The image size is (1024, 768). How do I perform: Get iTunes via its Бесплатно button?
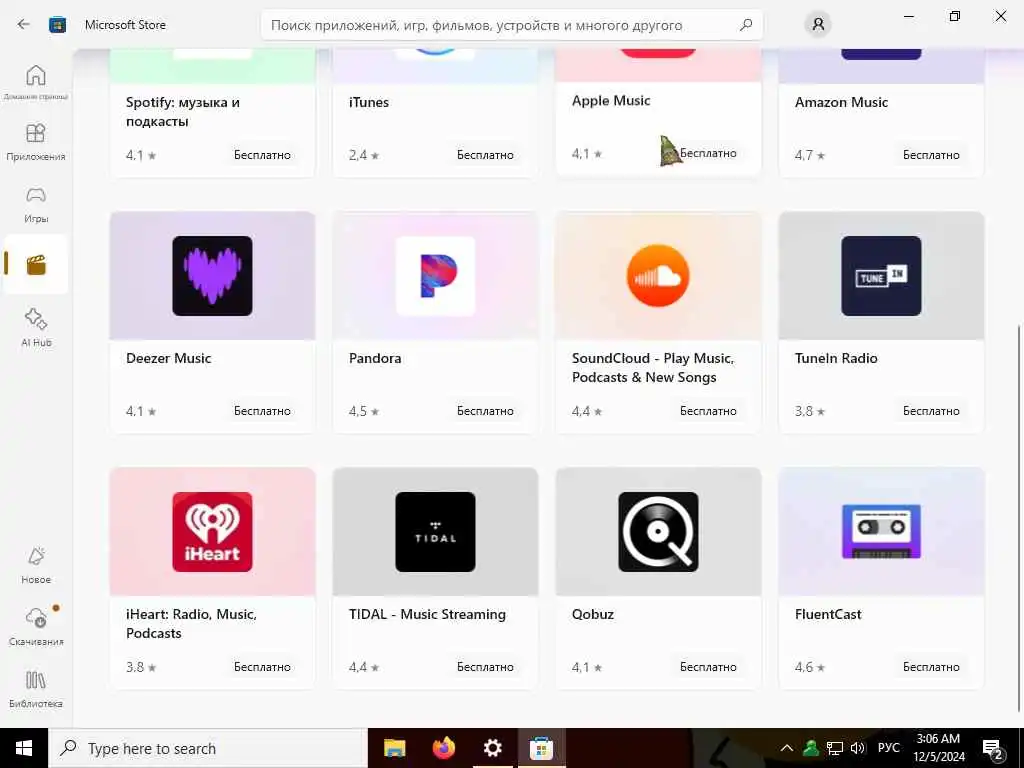click(x=485, y=155)
